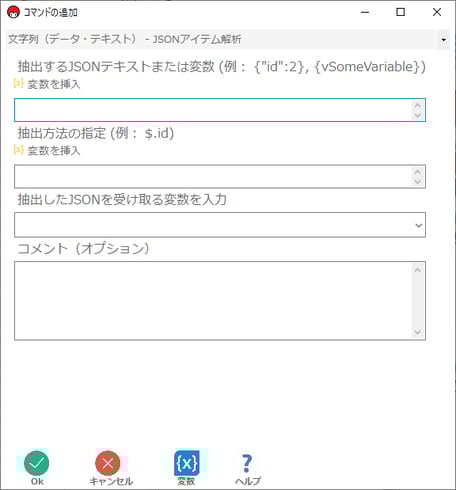The width and height of the screenshot is (456, 490).
Task: Click the variable insert icon above 抽出方法 field
Action: (x=18, y=150)
